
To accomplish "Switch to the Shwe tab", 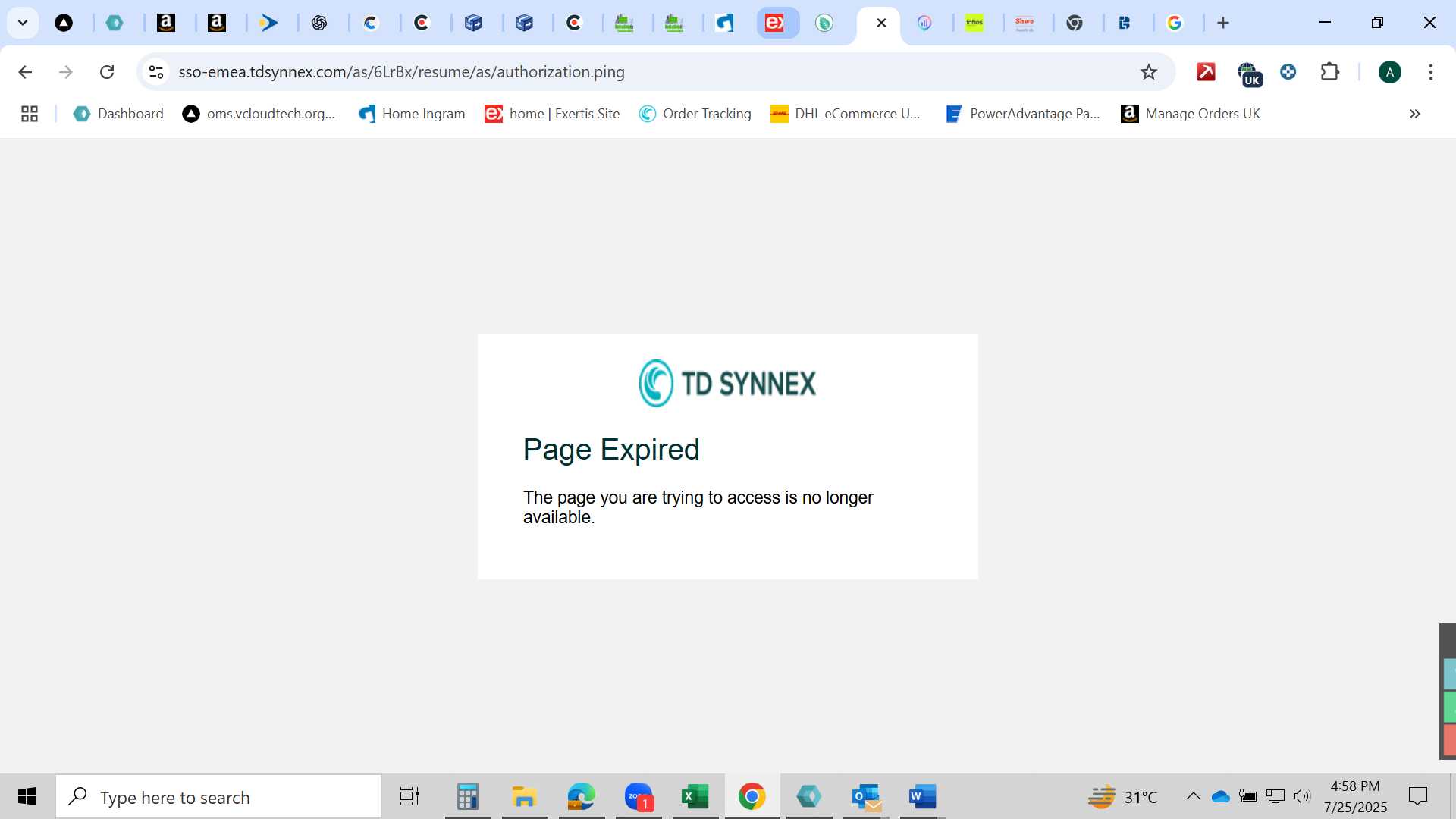I will click(1025, 23).
